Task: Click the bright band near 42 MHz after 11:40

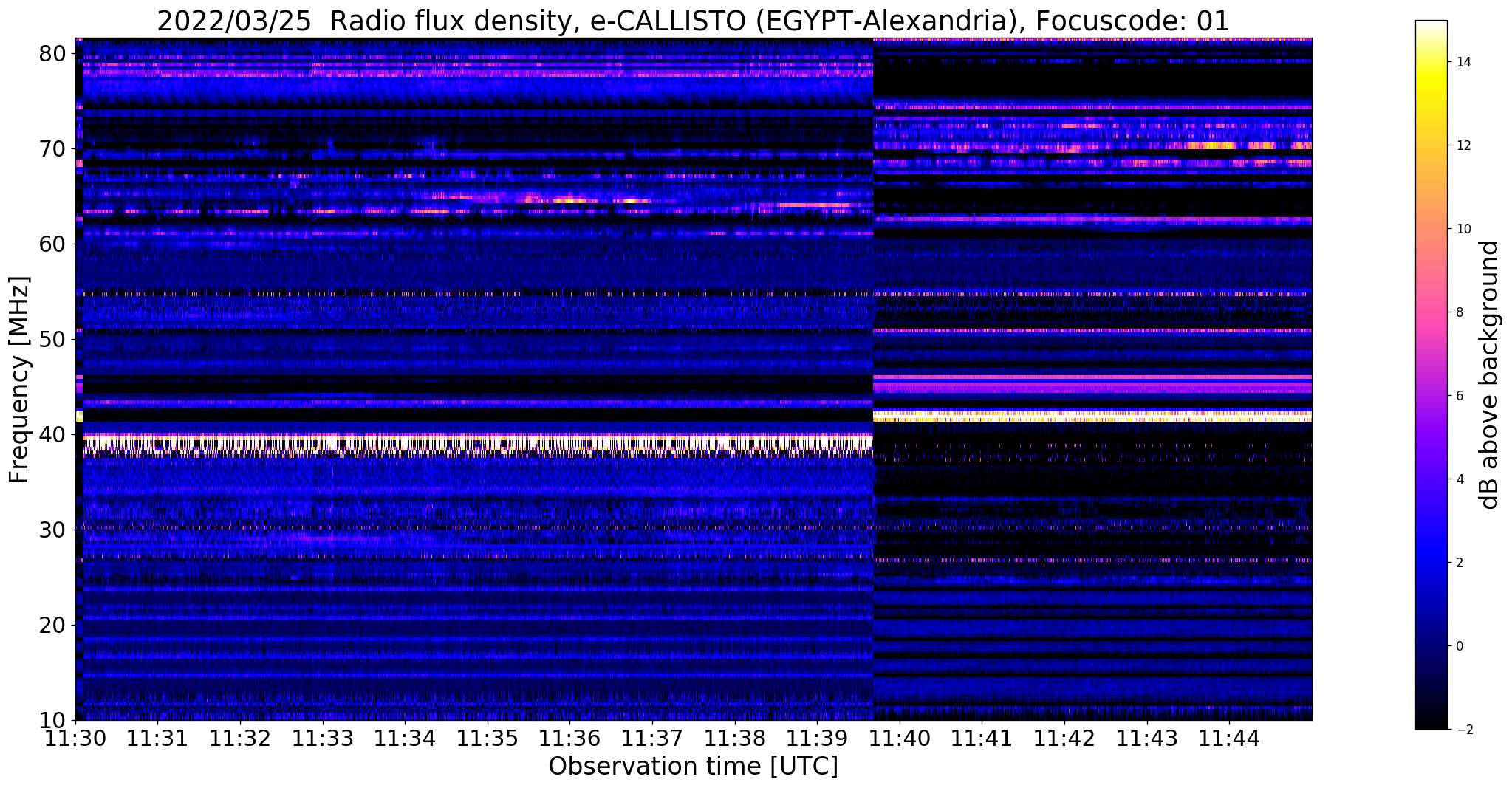Action: pos(1092,416)
